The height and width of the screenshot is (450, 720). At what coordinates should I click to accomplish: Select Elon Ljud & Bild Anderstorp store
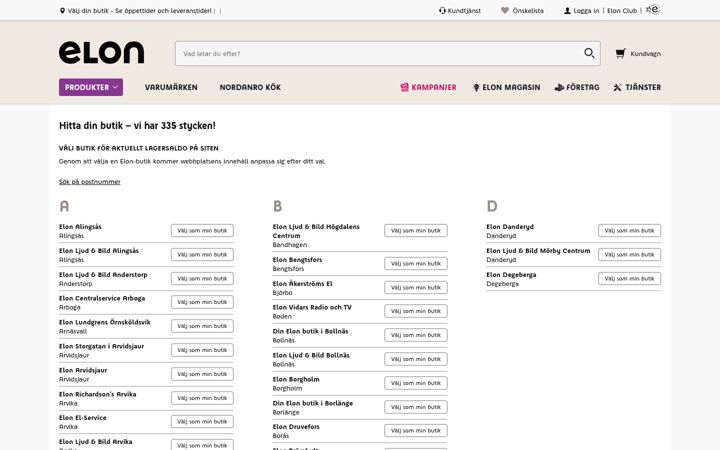(202, 278)
